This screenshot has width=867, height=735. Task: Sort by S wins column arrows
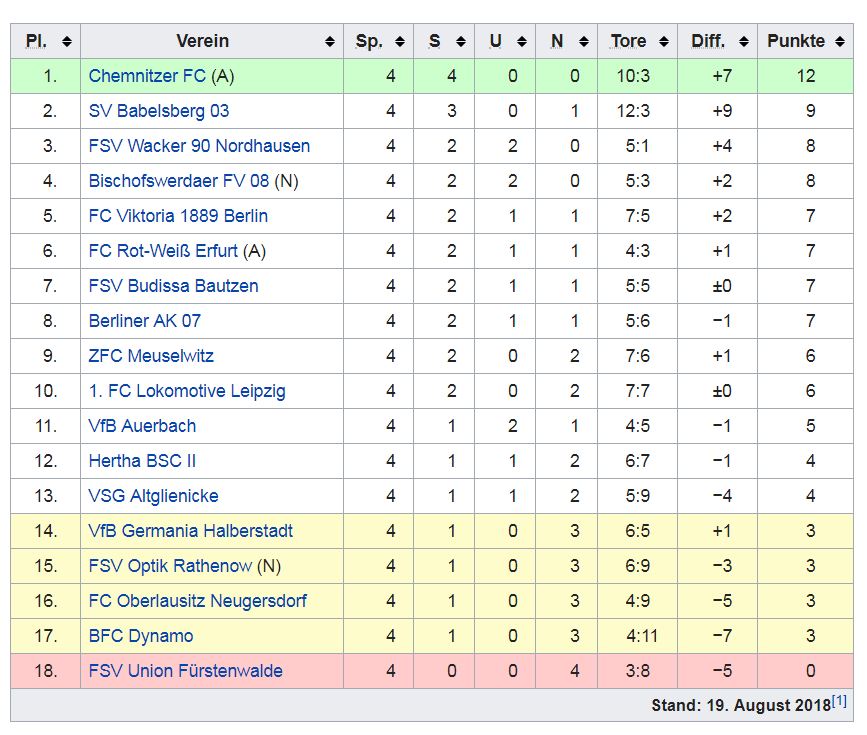click(460, 42)
